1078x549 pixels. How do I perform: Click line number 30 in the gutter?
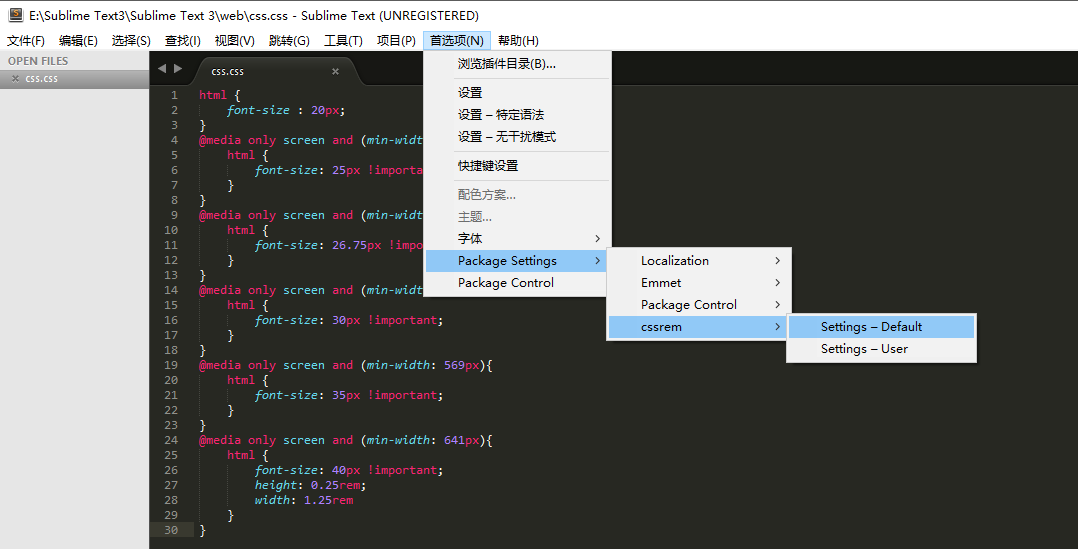pyautogui.click(x=170, y=530)
